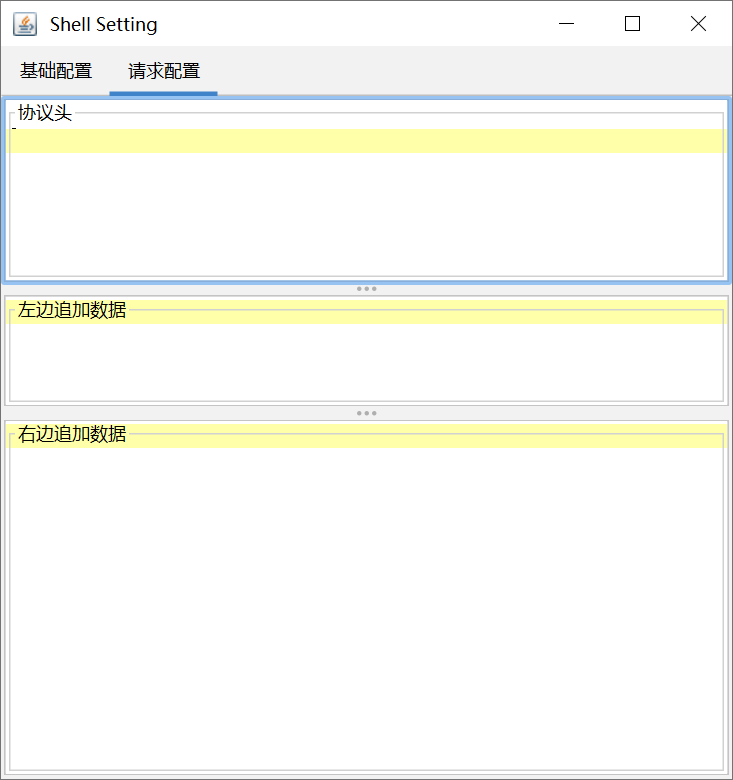The width and height of the screenshot is (733, 780).
Task: Click the 左边追加数据 panel title label
Action: pyautogui.click(x=72, y=310)
